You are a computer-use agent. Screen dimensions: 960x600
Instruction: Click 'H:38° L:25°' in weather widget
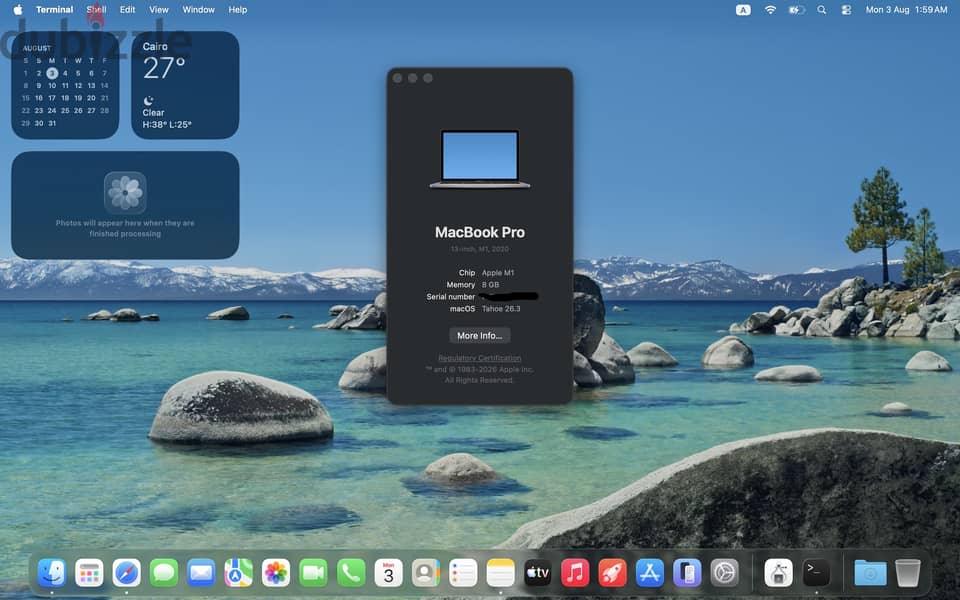[167, 124]
